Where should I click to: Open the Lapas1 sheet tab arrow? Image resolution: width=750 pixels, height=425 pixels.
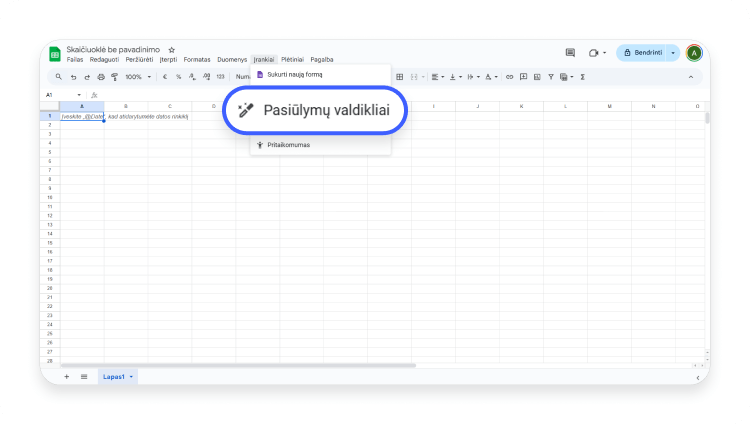tap(131, 377)
